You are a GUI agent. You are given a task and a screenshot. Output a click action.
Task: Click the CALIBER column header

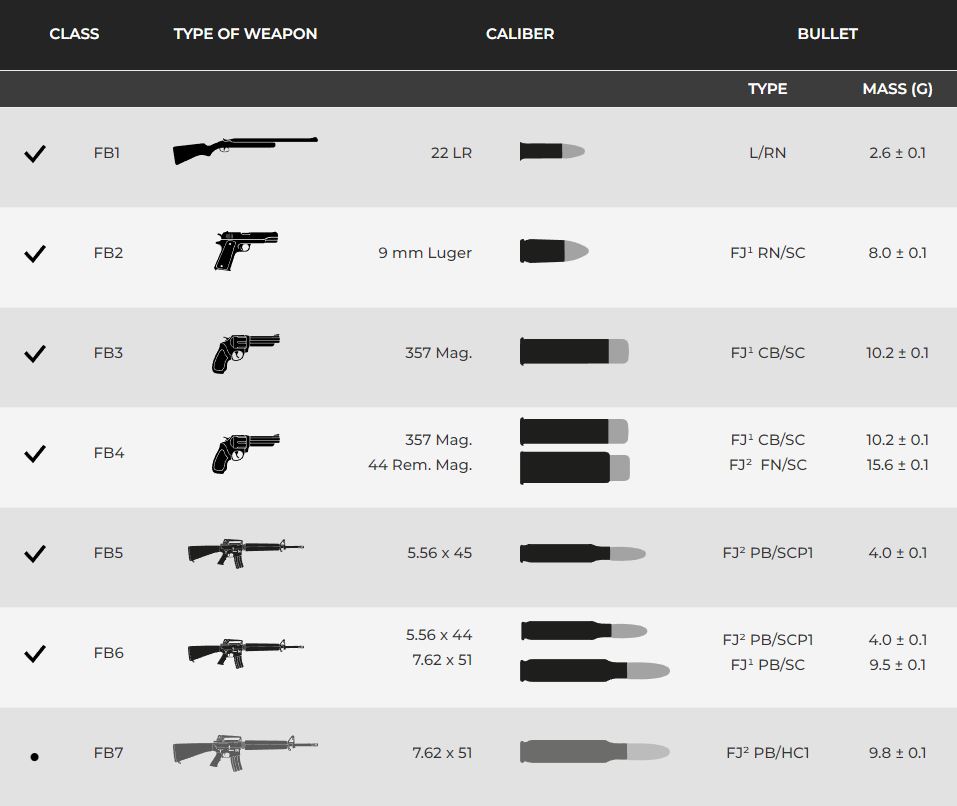click(x=520, y=34)
